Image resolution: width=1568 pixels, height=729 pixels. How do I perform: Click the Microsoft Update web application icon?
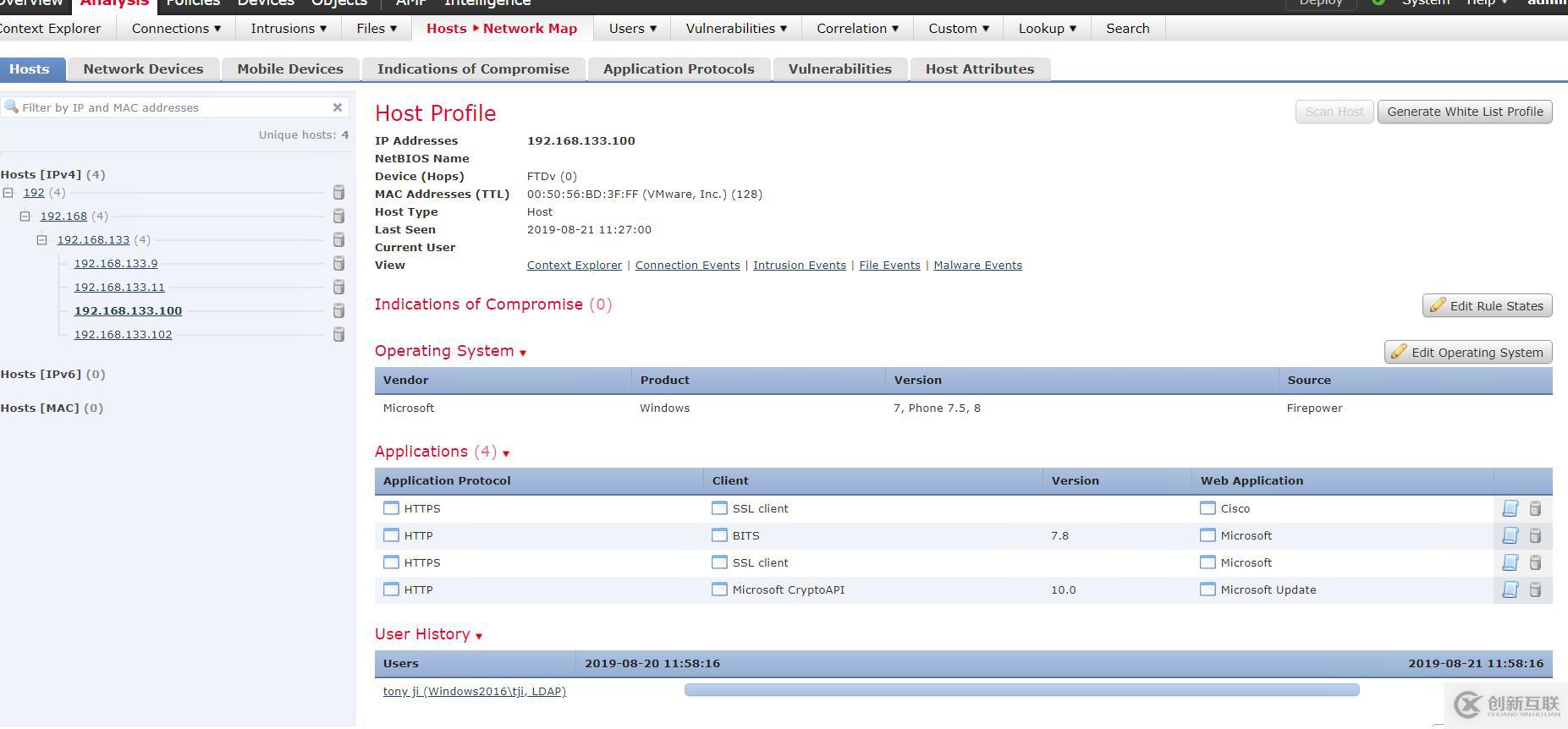[x=1208, y=589]
